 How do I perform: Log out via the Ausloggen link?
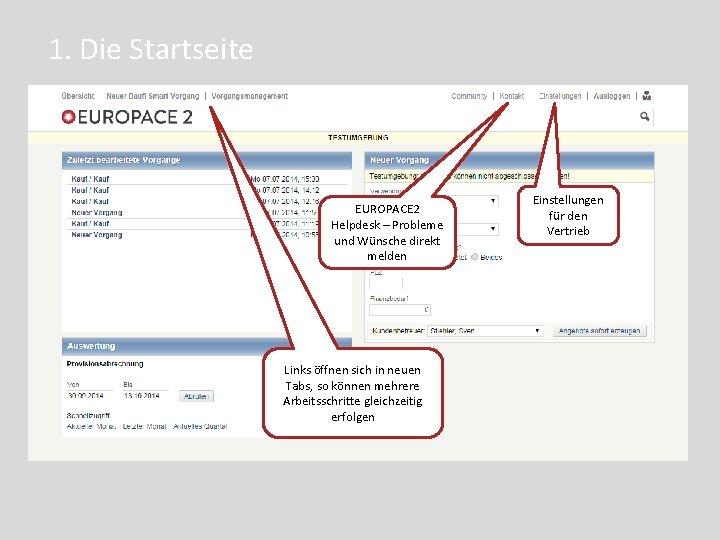[612, 96]
